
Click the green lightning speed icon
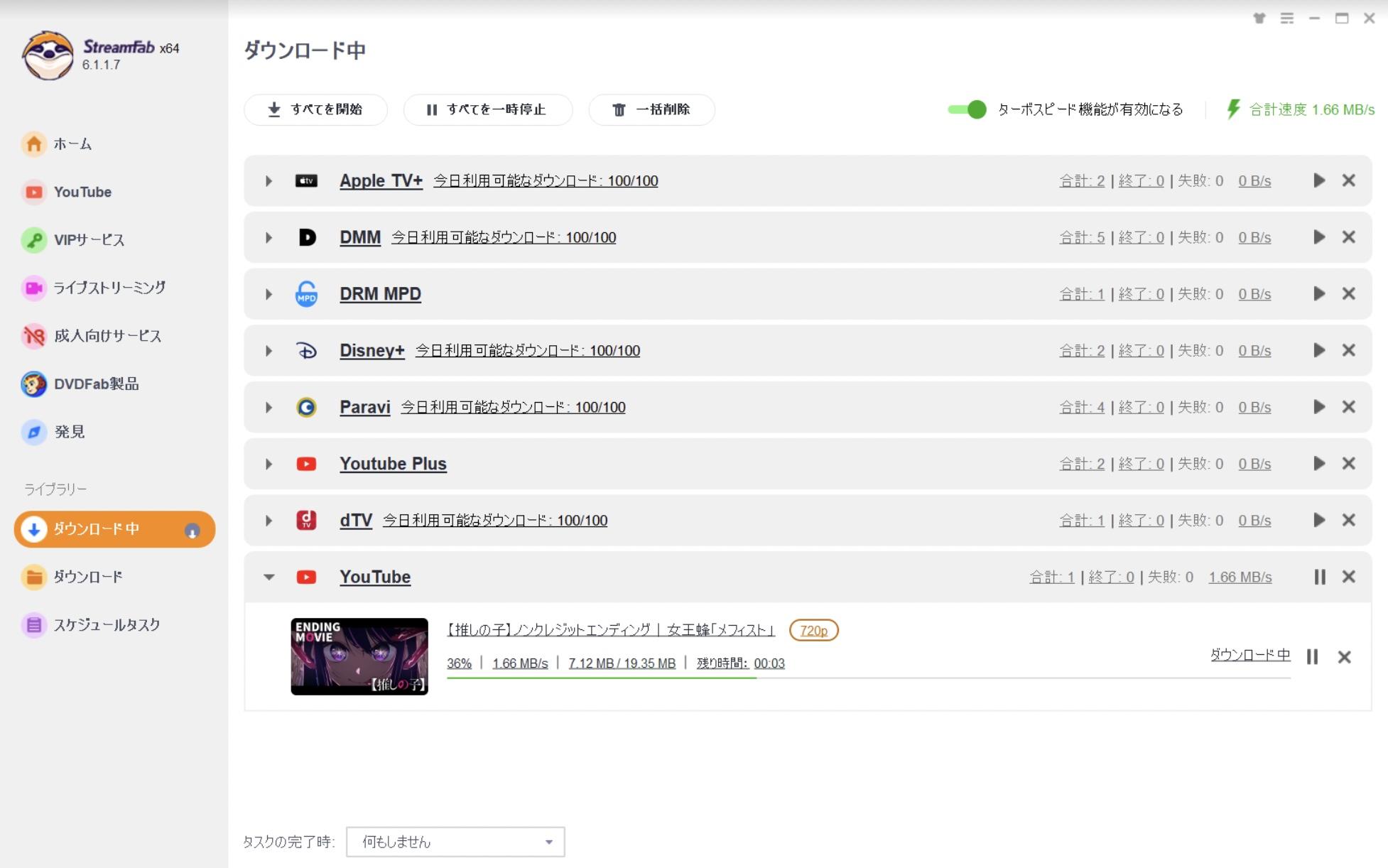[1233, 109]
